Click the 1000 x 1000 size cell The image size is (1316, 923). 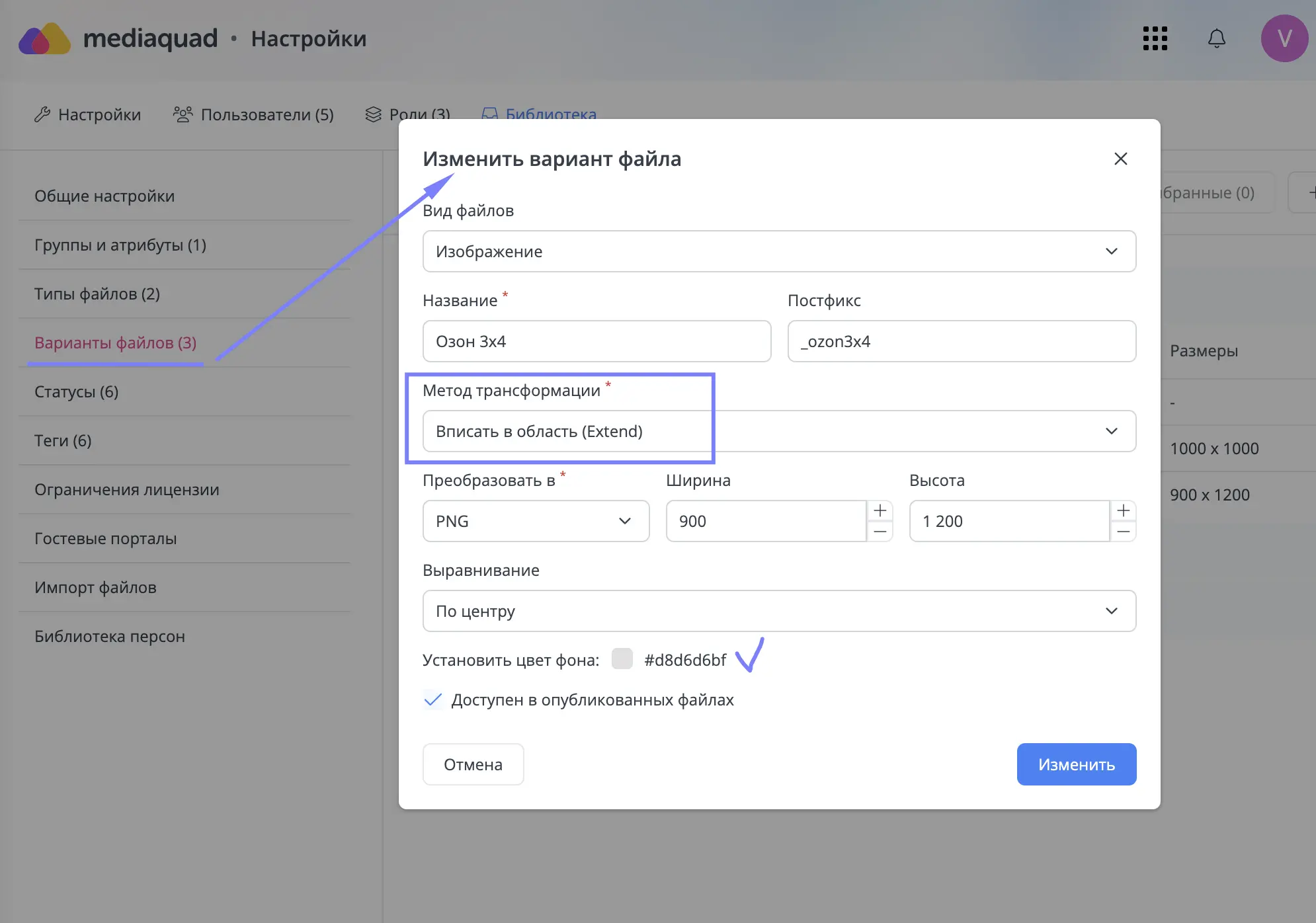click(x=1214, y=448)
